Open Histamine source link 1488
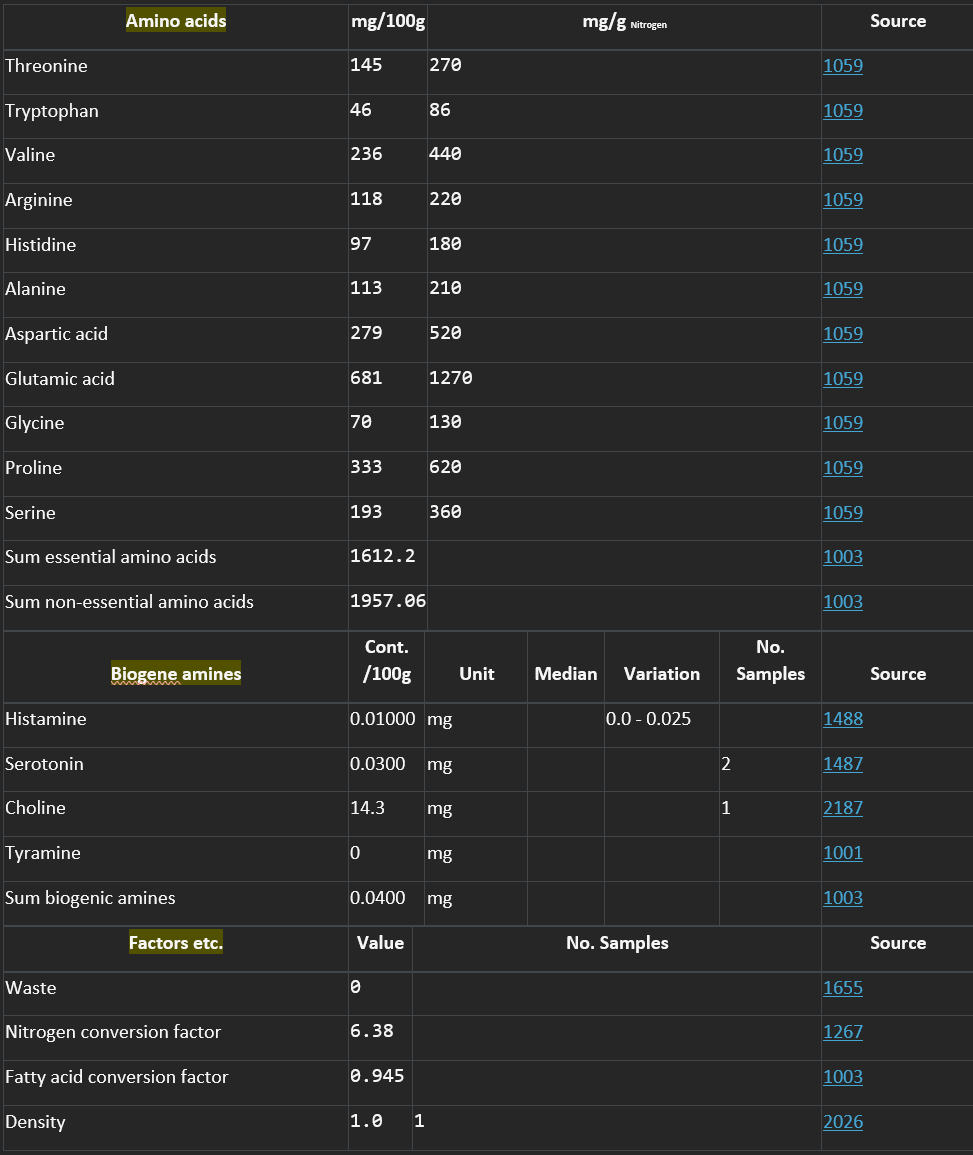 point(843,719)
